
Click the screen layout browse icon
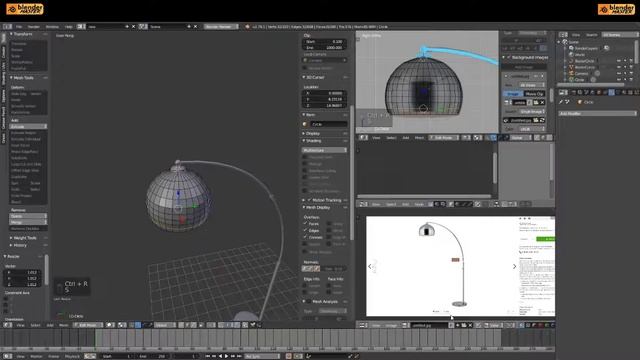[81, 27]
